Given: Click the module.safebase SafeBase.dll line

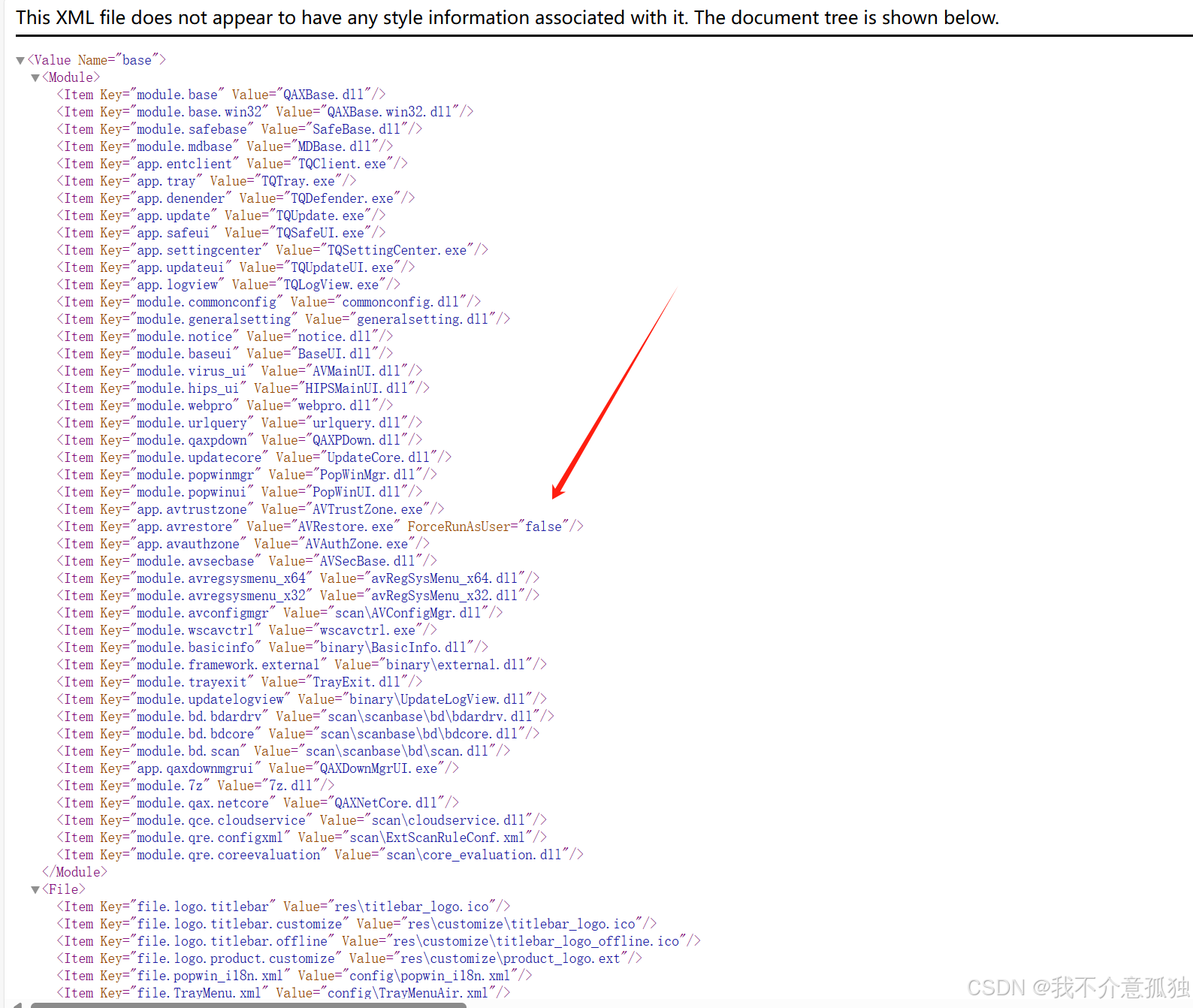Looking at the screenshot, I should pos(240,129).
